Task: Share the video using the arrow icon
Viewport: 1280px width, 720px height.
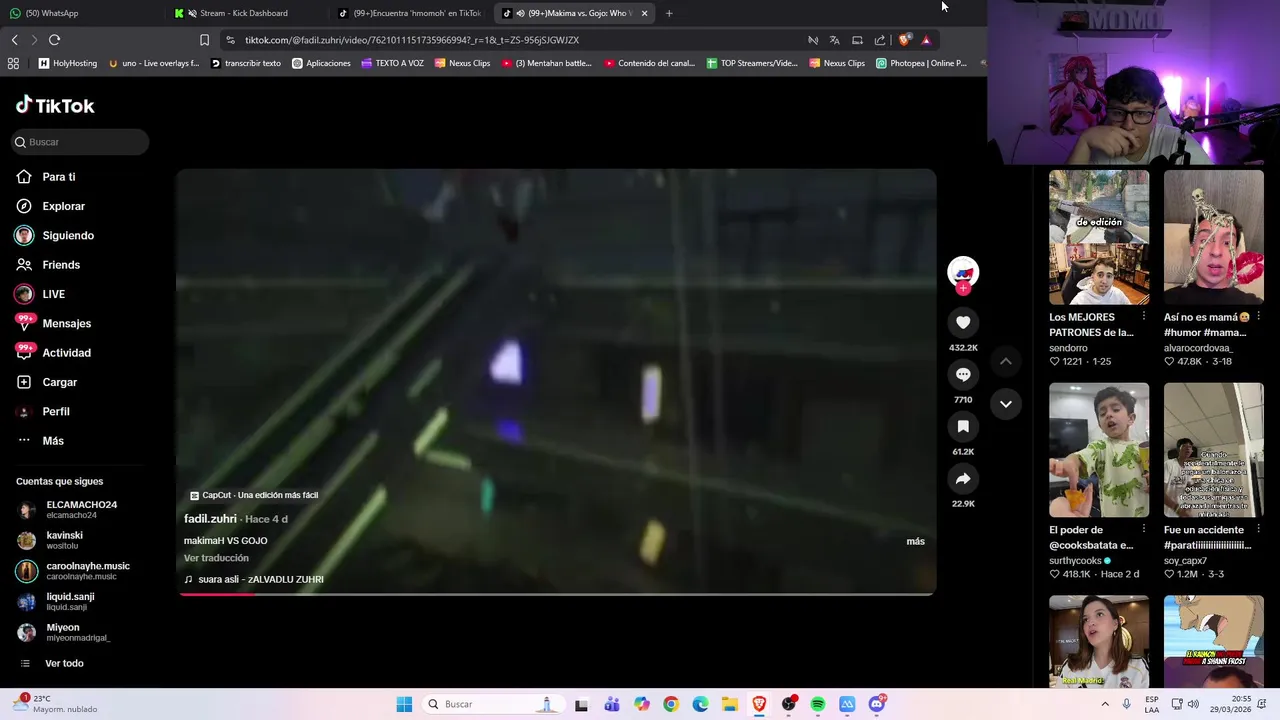Action: tap(963, 479)
